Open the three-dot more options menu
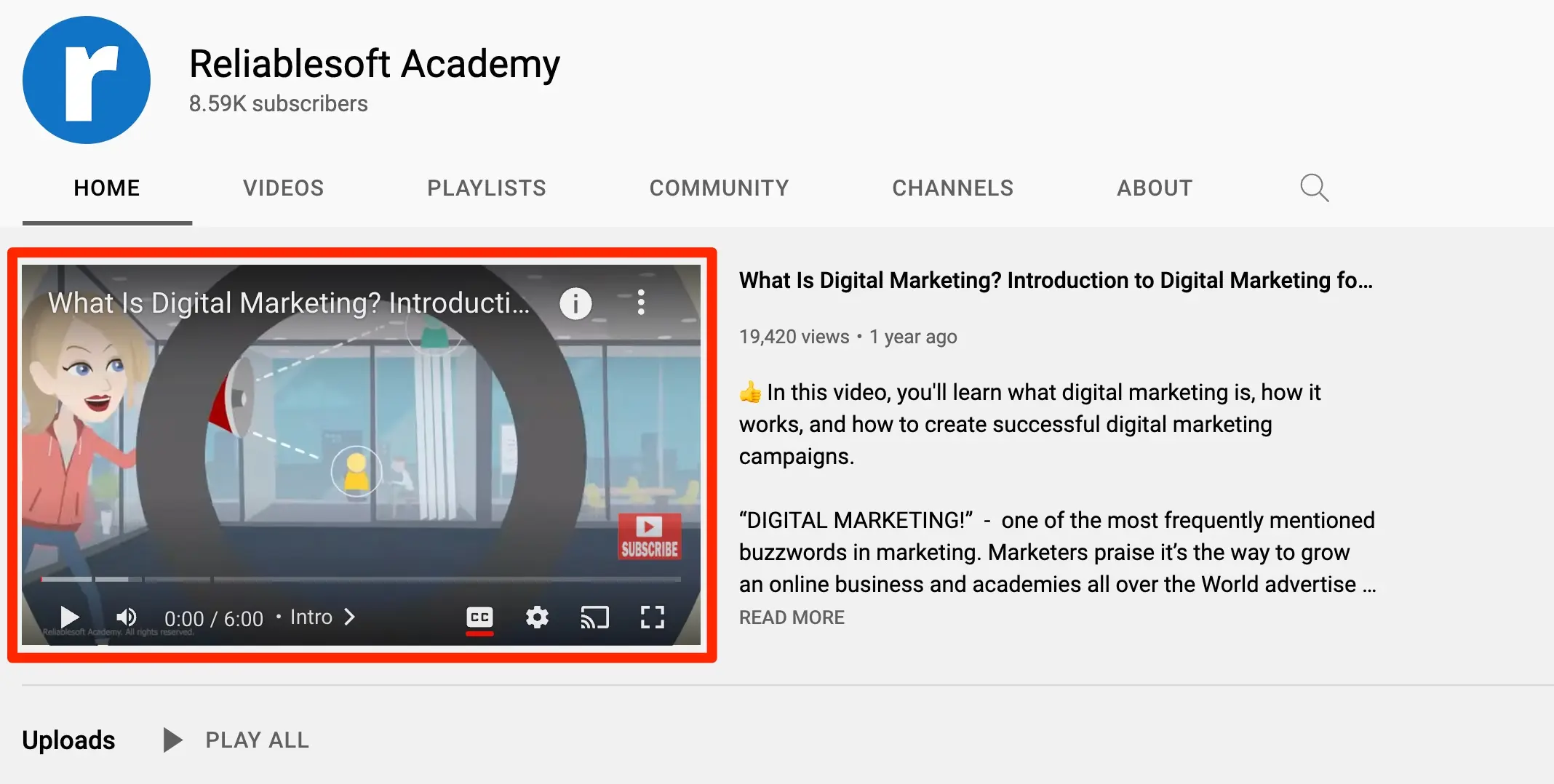The image size is (1554, 784). coord(641,302)
